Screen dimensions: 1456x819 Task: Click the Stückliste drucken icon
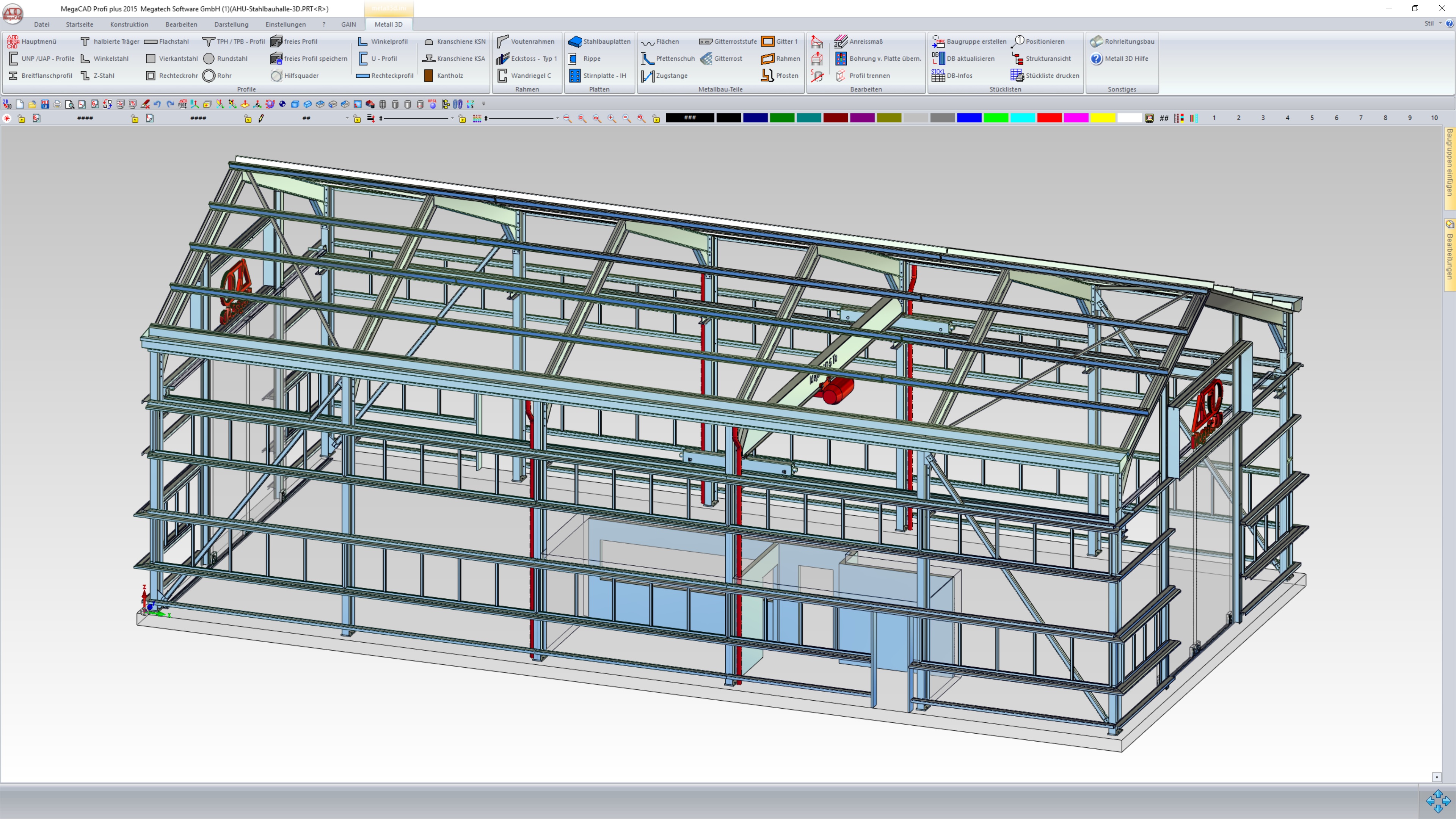coord(1017,75)
